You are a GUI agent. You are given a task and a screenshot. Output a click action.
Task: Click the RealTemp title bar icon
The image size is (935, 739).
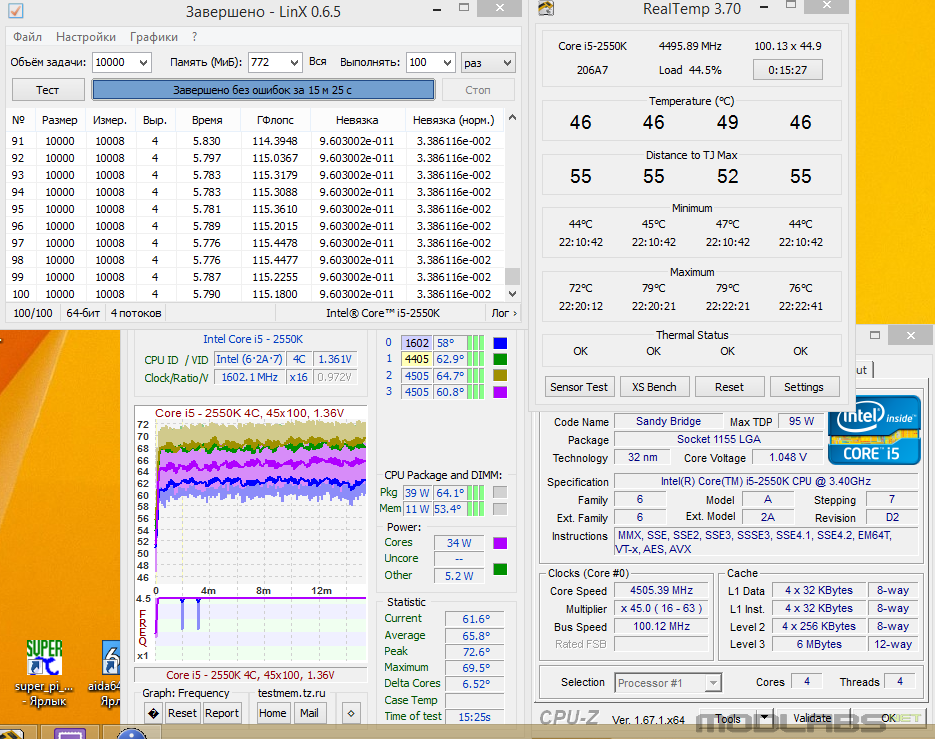(546, 8)
